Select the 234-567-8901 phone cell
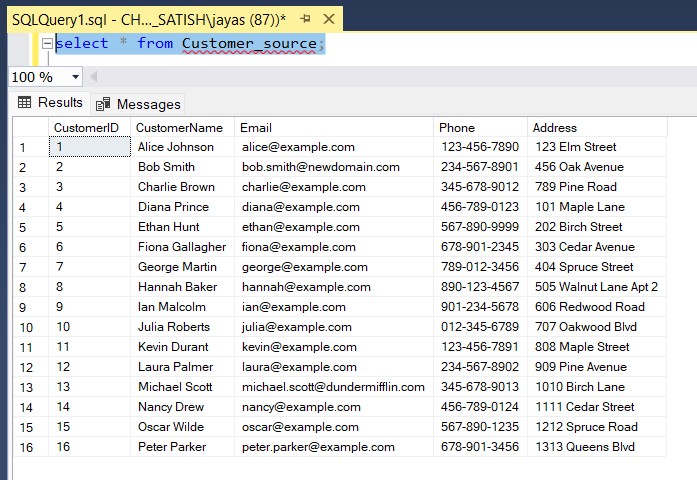The width and height of the screenshot is (697, 480). (x=480, y=167)
